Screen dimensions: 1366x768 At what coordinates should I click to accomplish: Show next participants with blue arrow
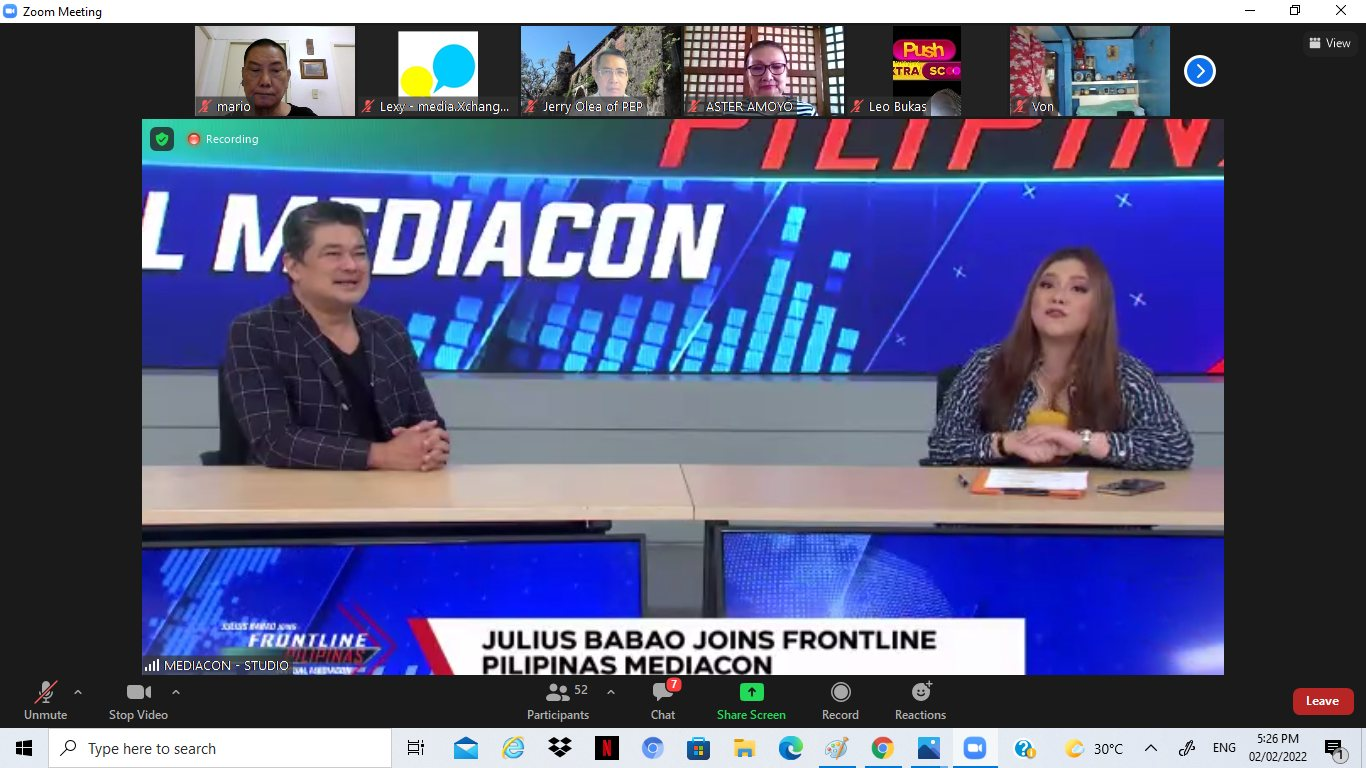1200,71
